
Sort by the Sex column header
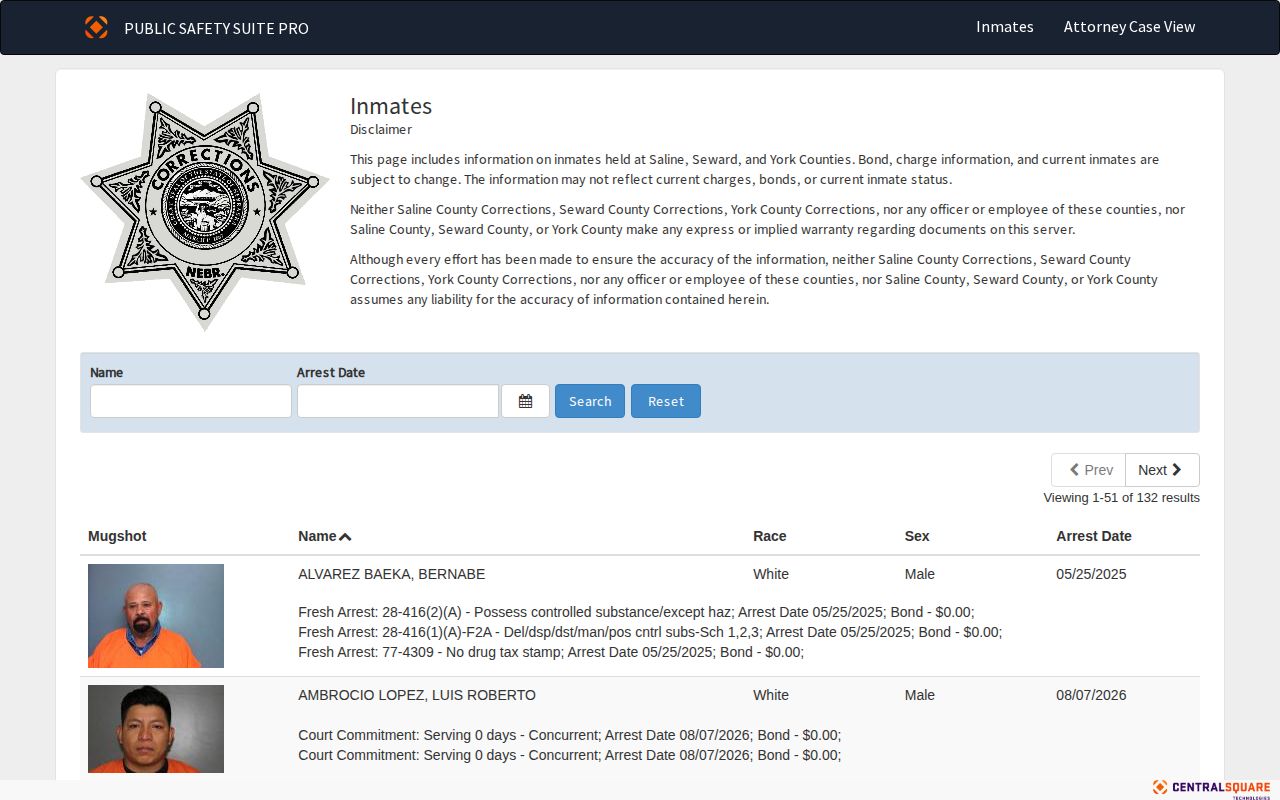point(917,536)
